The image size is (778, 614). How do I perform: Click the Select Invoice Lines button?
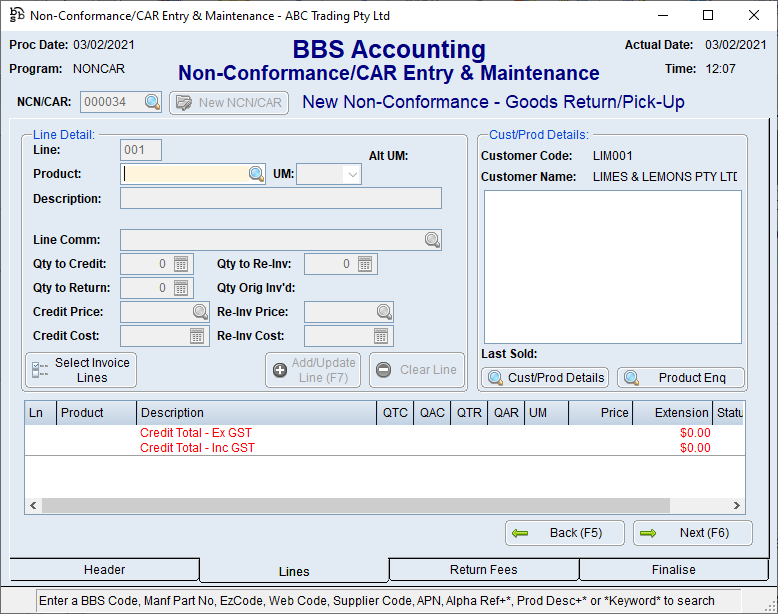81,370
